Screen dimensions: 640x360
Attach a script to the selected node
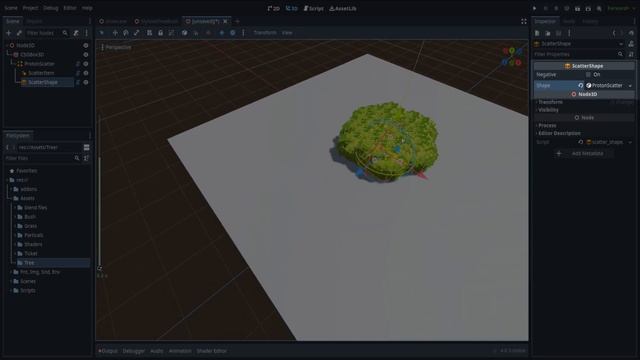[76, 33]
